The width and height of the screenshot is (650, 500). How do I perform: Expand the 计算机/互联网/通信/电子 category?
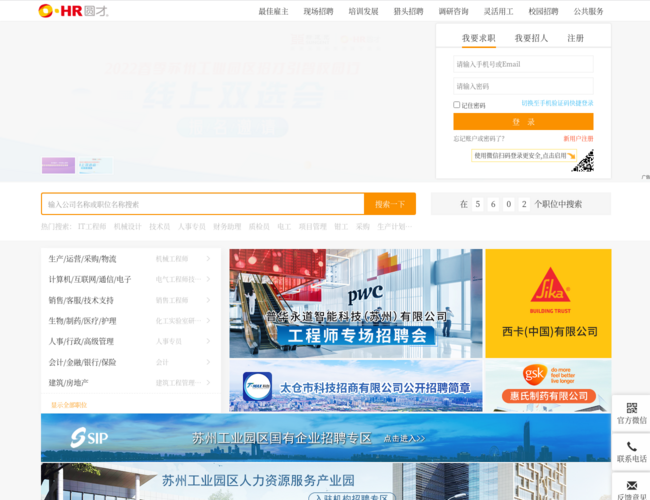click(x=208, y=280)
